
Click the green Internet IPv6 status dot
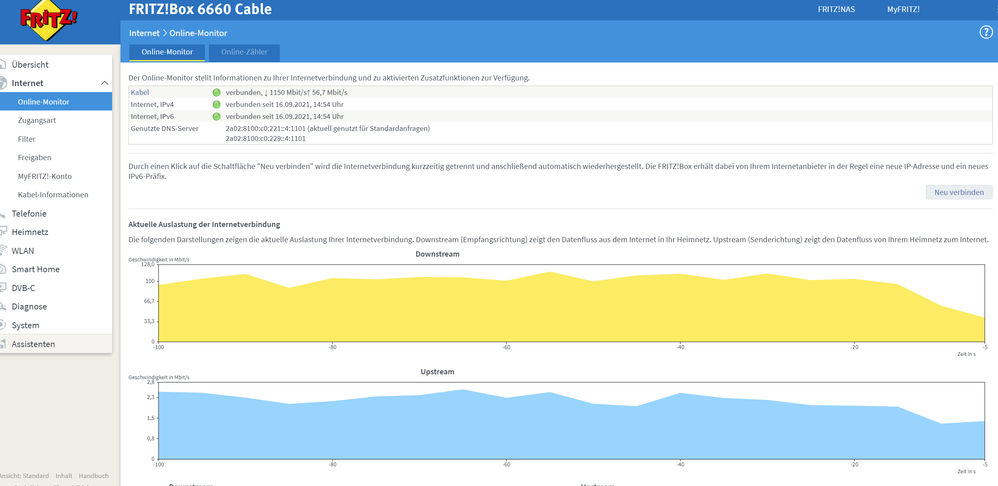pos(216,116)
